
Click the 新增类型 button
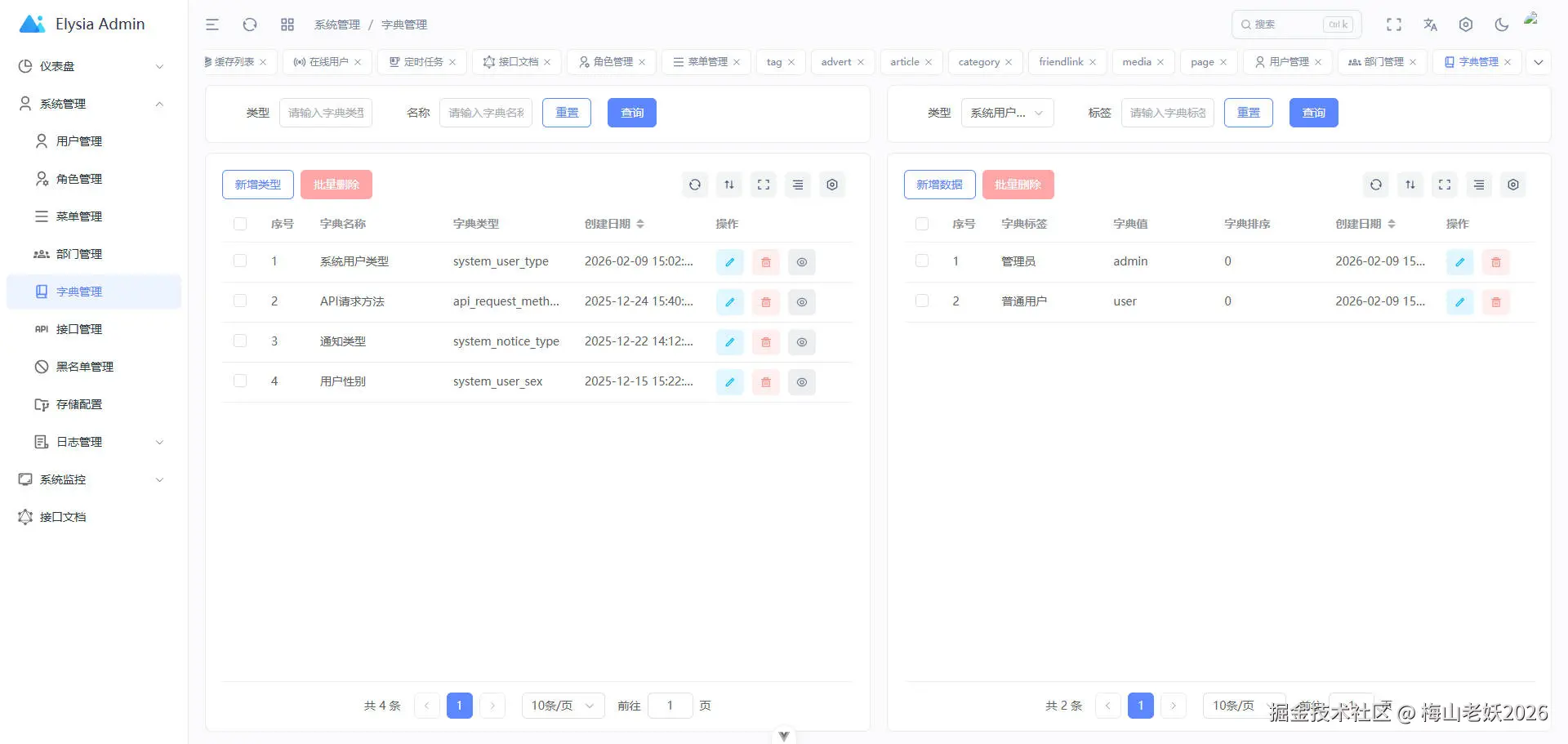click(258, 185)
